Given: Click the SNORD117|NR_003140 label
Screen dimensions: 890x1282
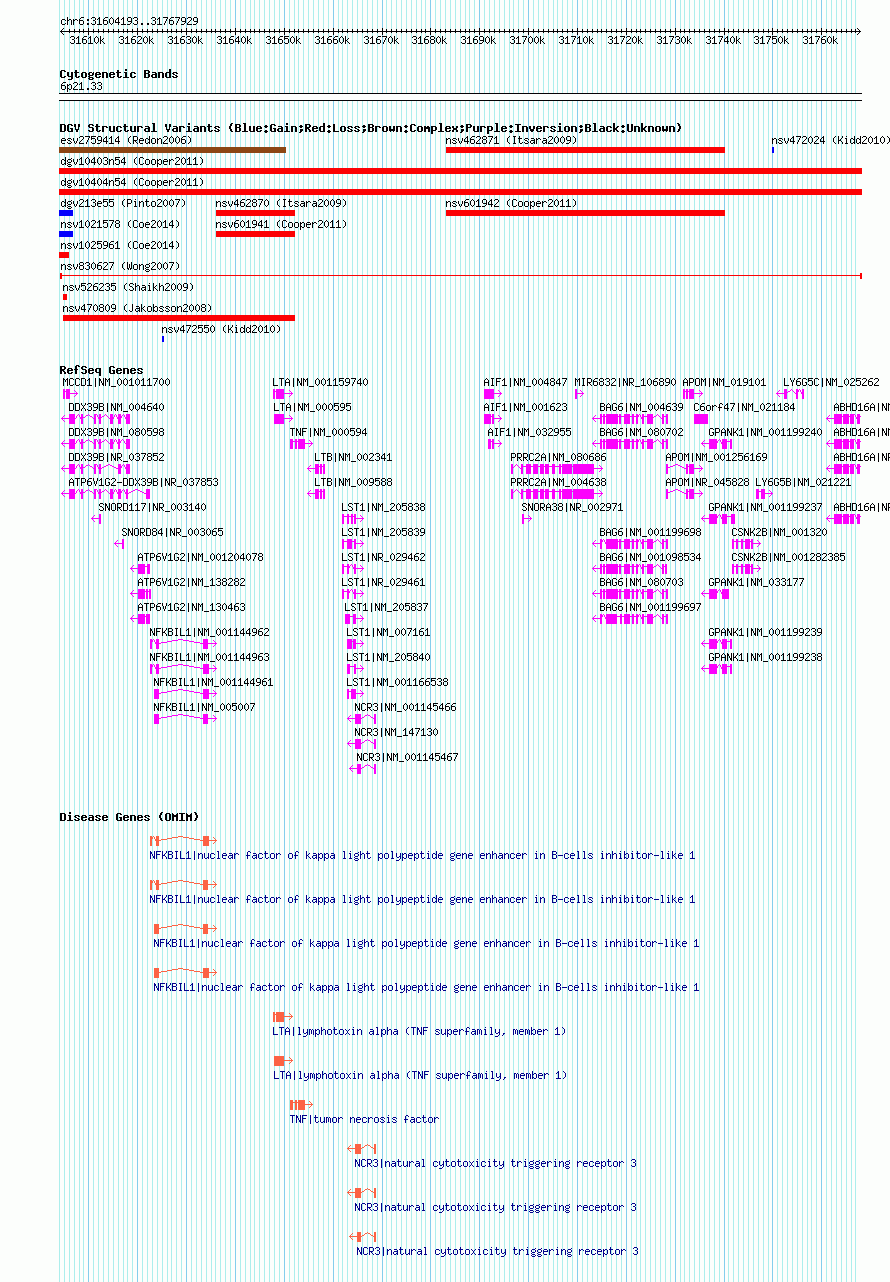Looking at the screenshot, I should coord(153,507).
